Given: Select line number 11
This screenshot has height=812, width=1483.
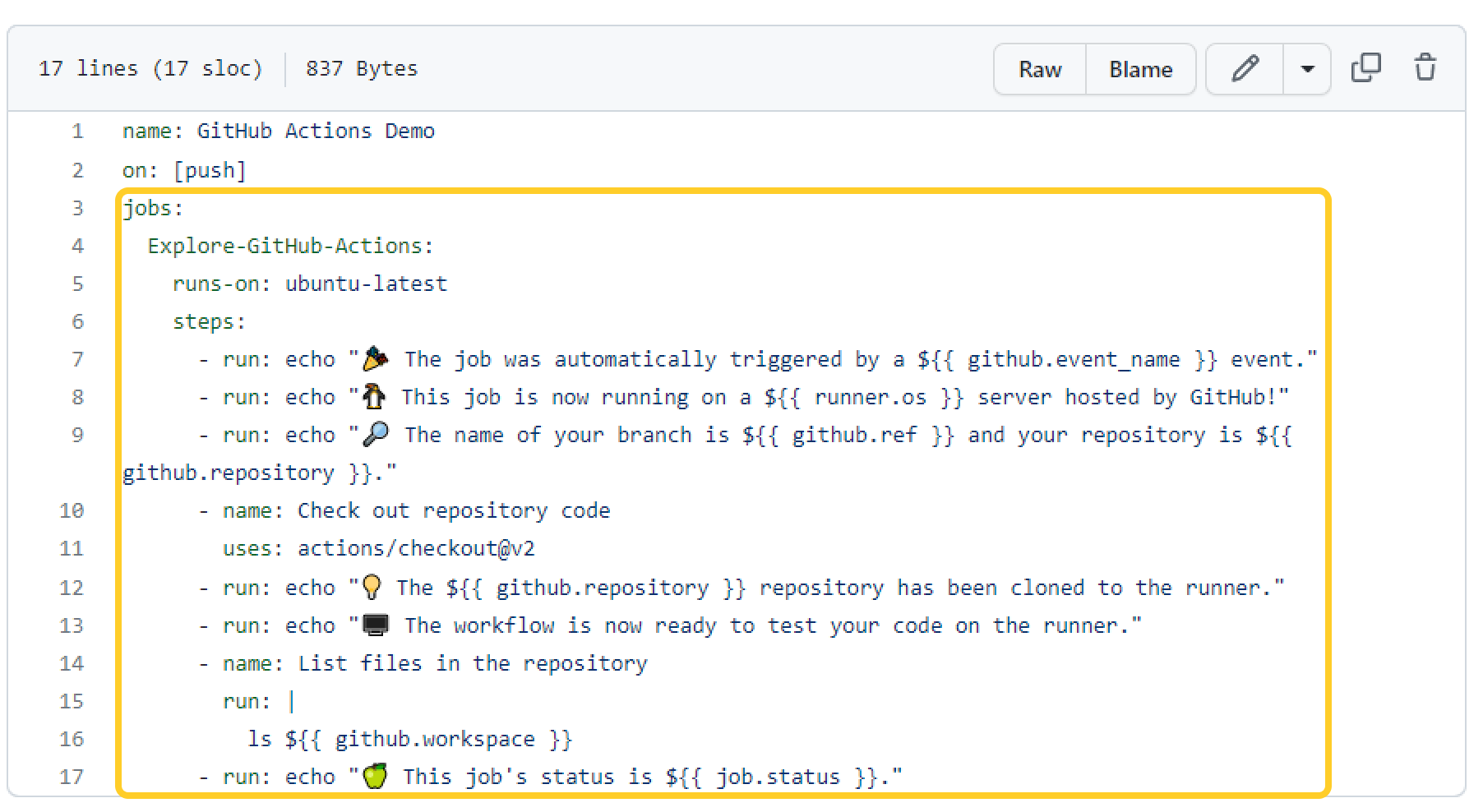Looking at the screenshot, I should (x=72, y=548).
